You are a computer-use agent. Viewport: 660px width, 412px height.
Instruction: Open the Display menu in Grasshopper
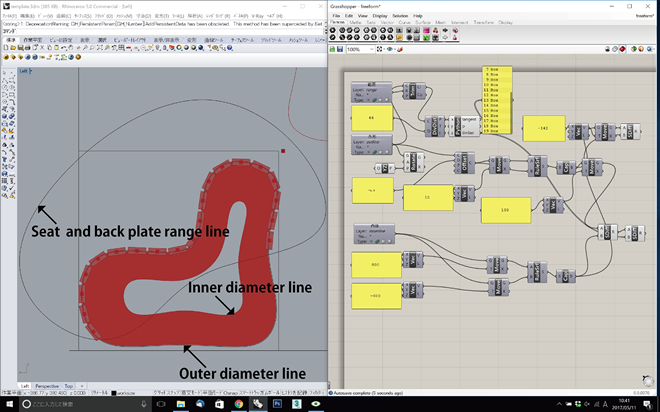[380, 16]
